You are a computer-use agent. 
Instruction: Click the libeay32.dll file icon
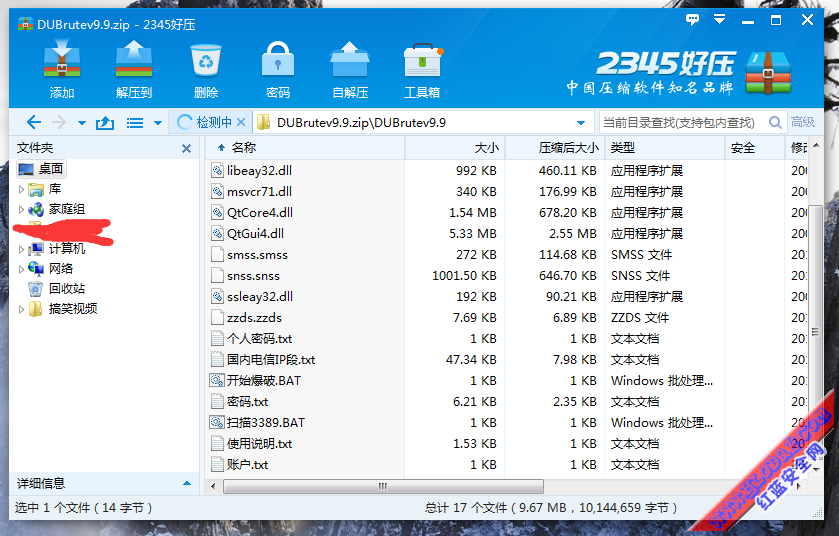tap(217, 171)
